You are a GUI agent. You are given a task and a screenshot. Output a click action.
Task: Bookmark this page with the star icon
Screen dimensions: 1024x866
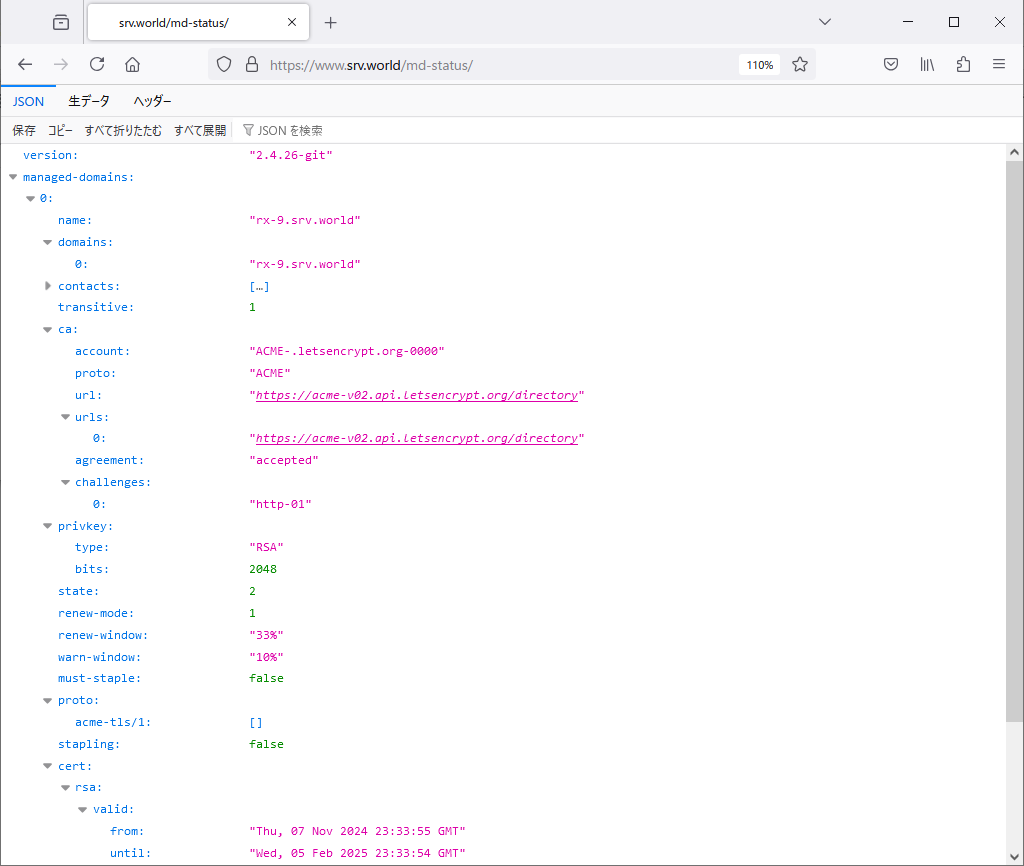pos(800,64)
